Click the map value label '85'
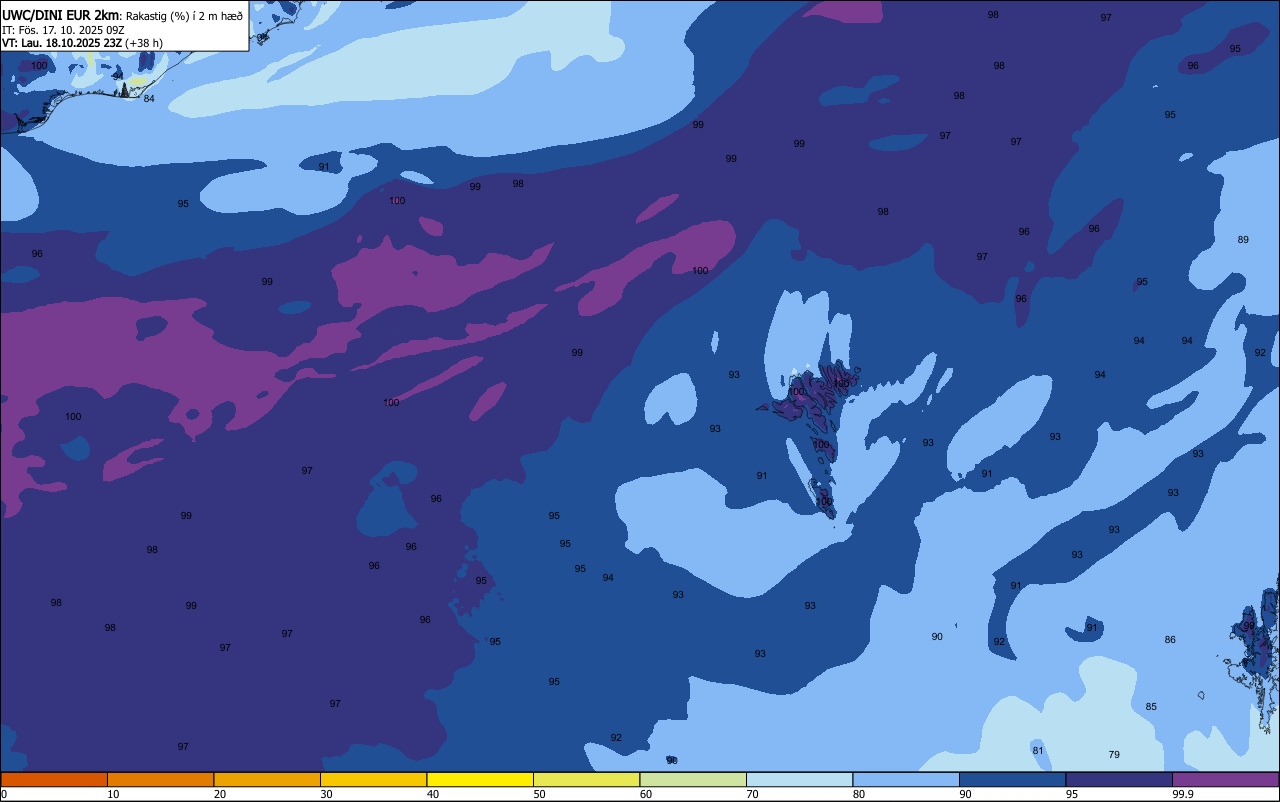This screenshot has width=1280, height=802. tap(1151, 707)
